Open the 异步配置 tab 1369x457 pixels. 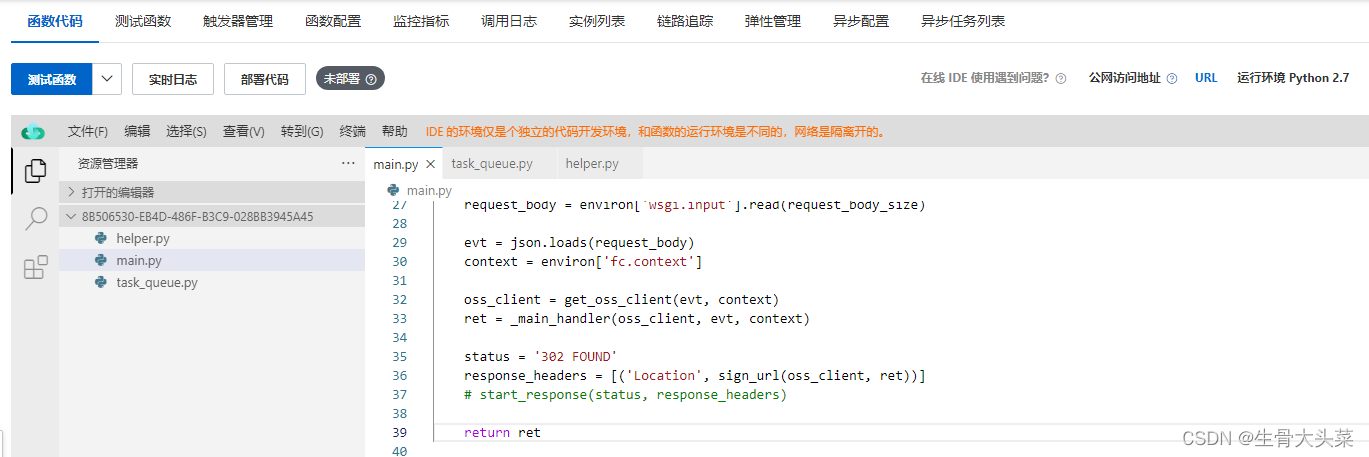click(x=861, y=21)
